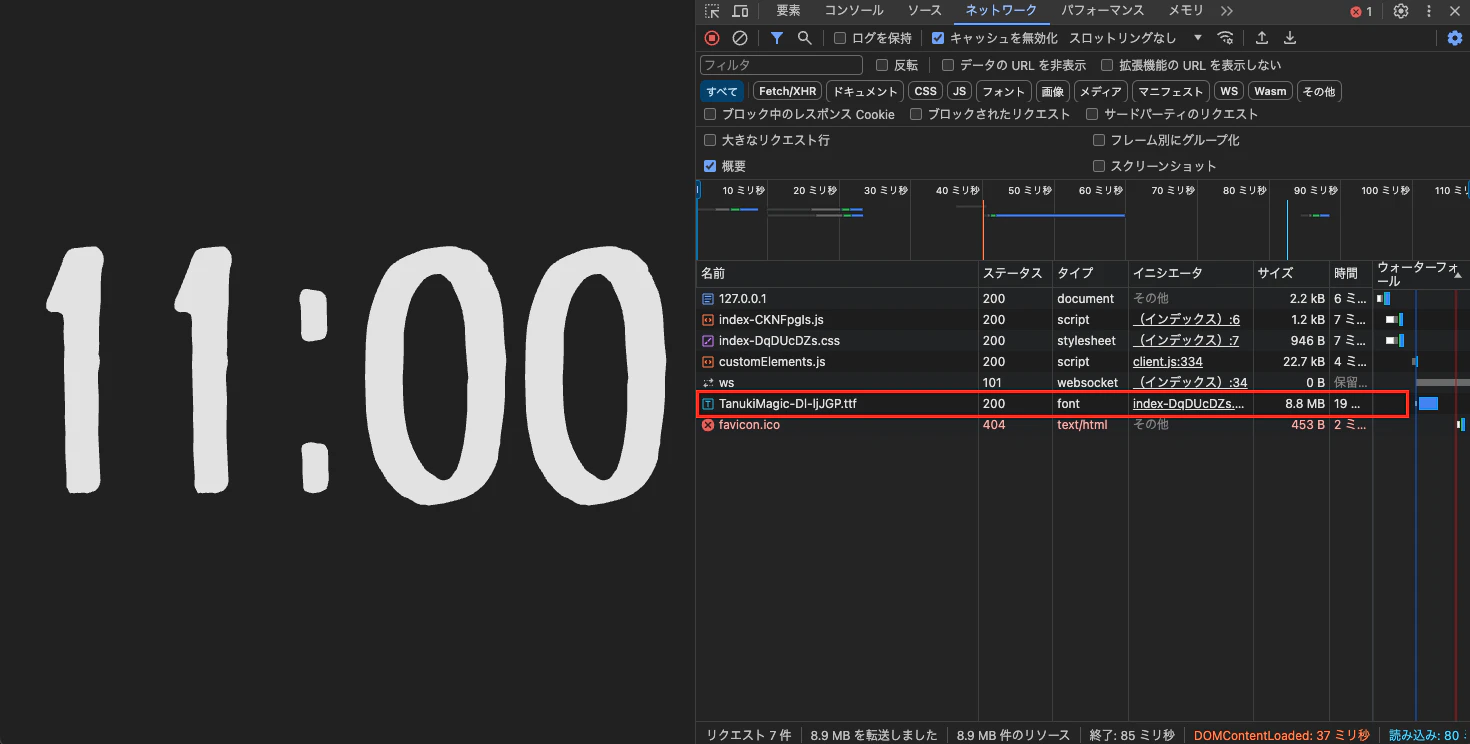Uncheck the 概要 checkbox
This screenshot has width=1470, height=744.
pyautogui.click(x=710, y=166)
